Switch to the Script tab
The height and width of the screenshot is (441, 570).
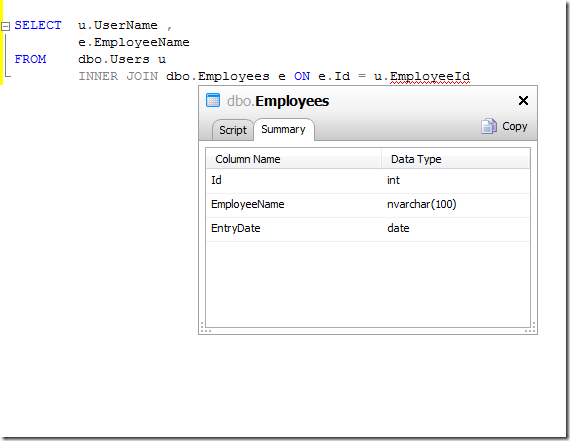[x=233, y=130]
